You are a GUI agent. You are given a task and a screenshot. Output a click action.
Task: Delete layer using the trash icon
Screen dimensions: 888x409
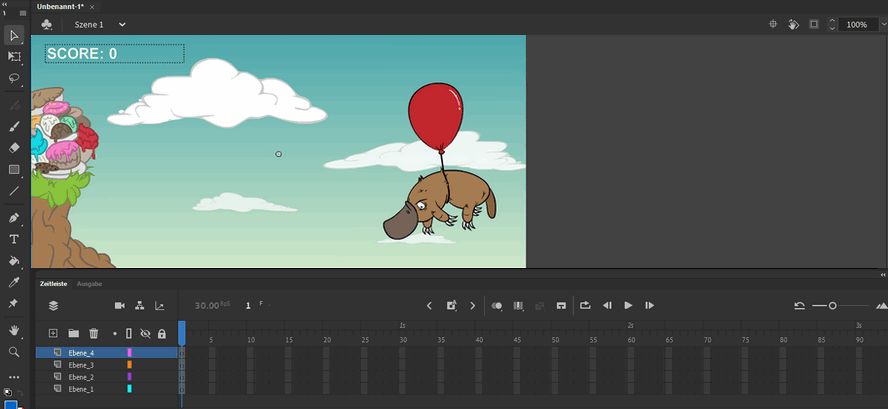pyautogui.click(x=94, y=333)
